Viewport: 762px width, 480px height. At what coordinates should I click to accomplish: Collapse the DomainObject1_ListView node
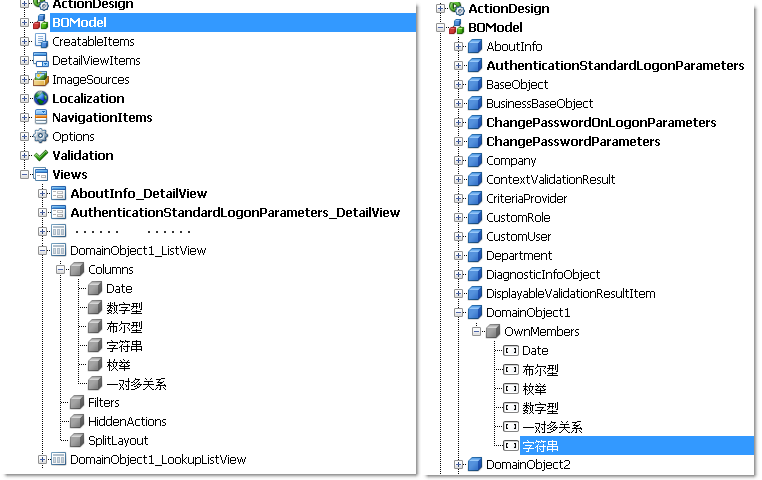coord(42,250)
